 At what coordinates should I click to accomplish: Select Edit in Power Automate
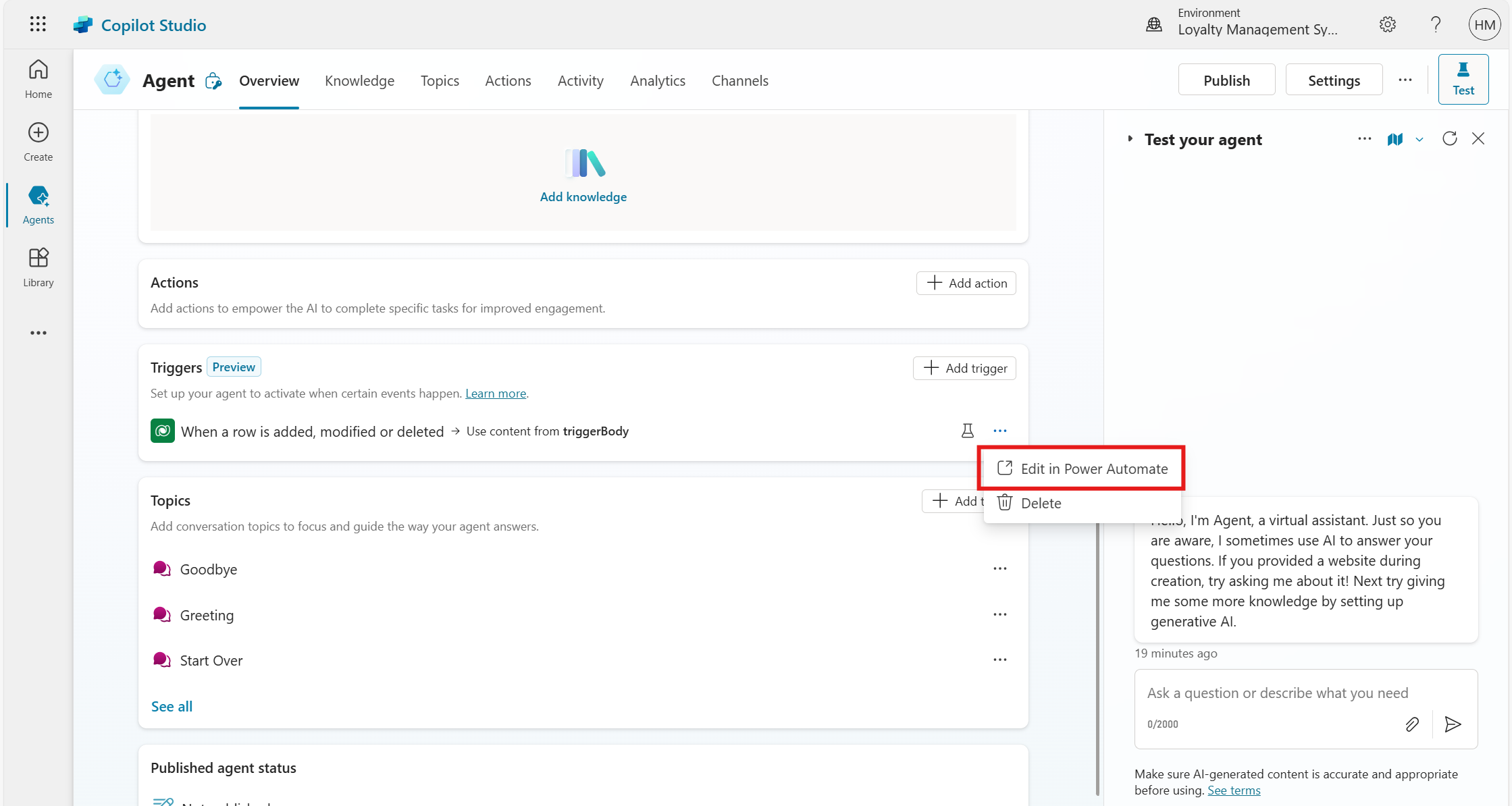[1093, 469]
